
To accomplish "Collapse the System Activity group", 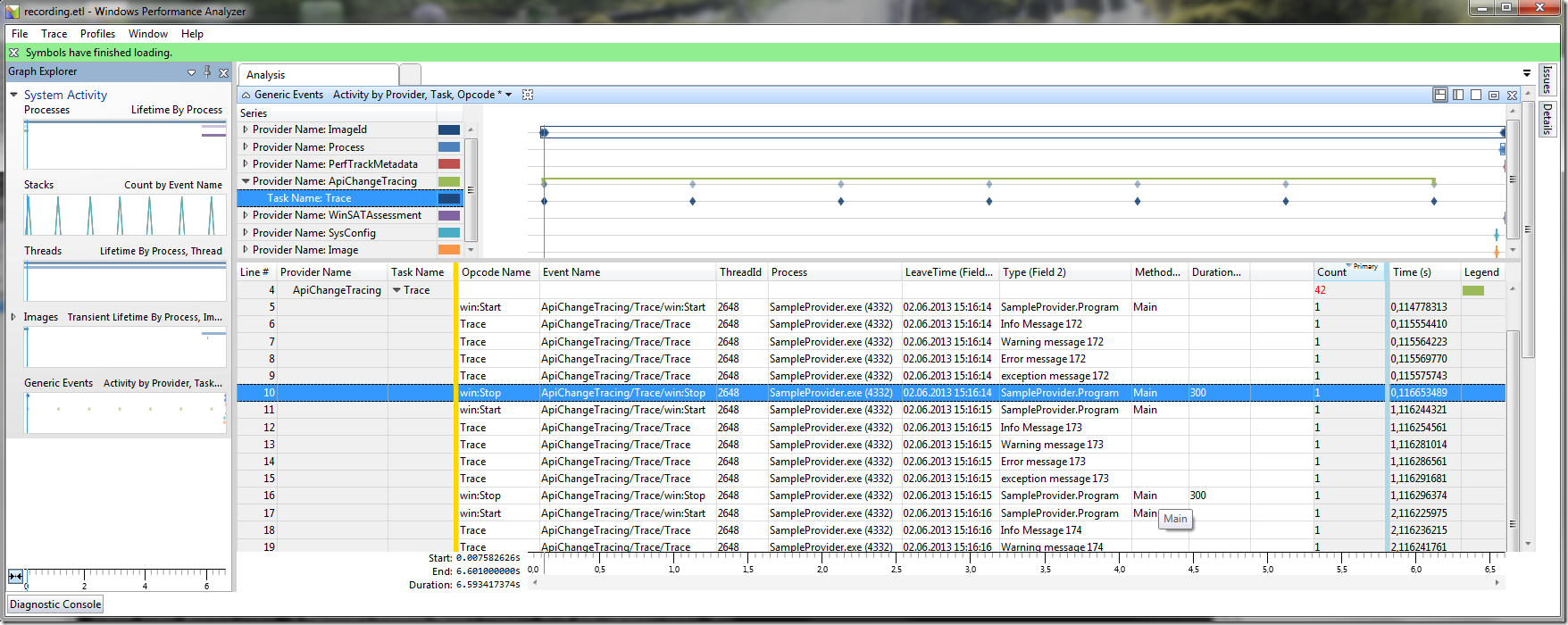I will [13, 95].
